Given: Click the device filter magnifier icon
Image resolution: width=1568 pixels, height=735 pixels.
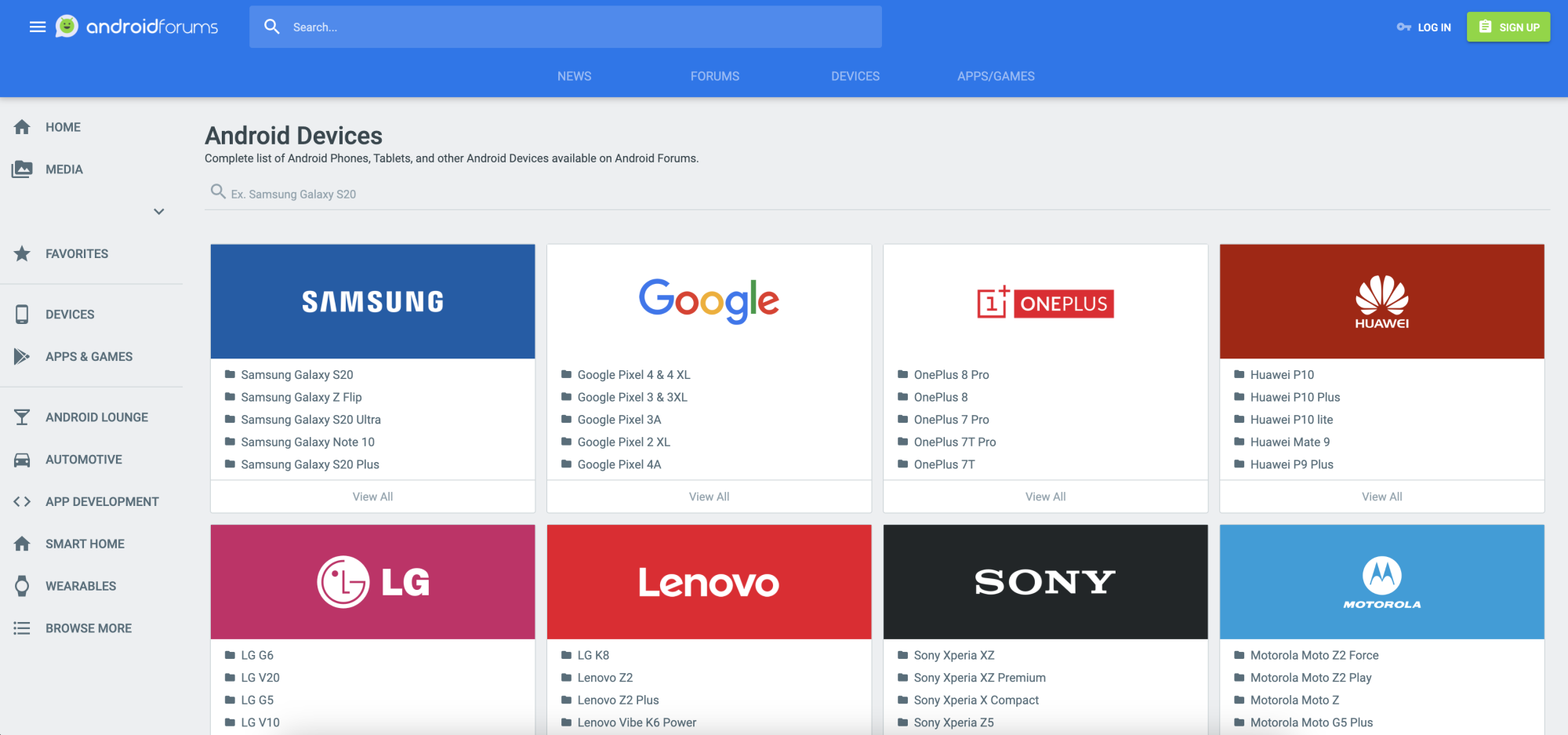Looking at the screenshot, I should coord(218,191).
